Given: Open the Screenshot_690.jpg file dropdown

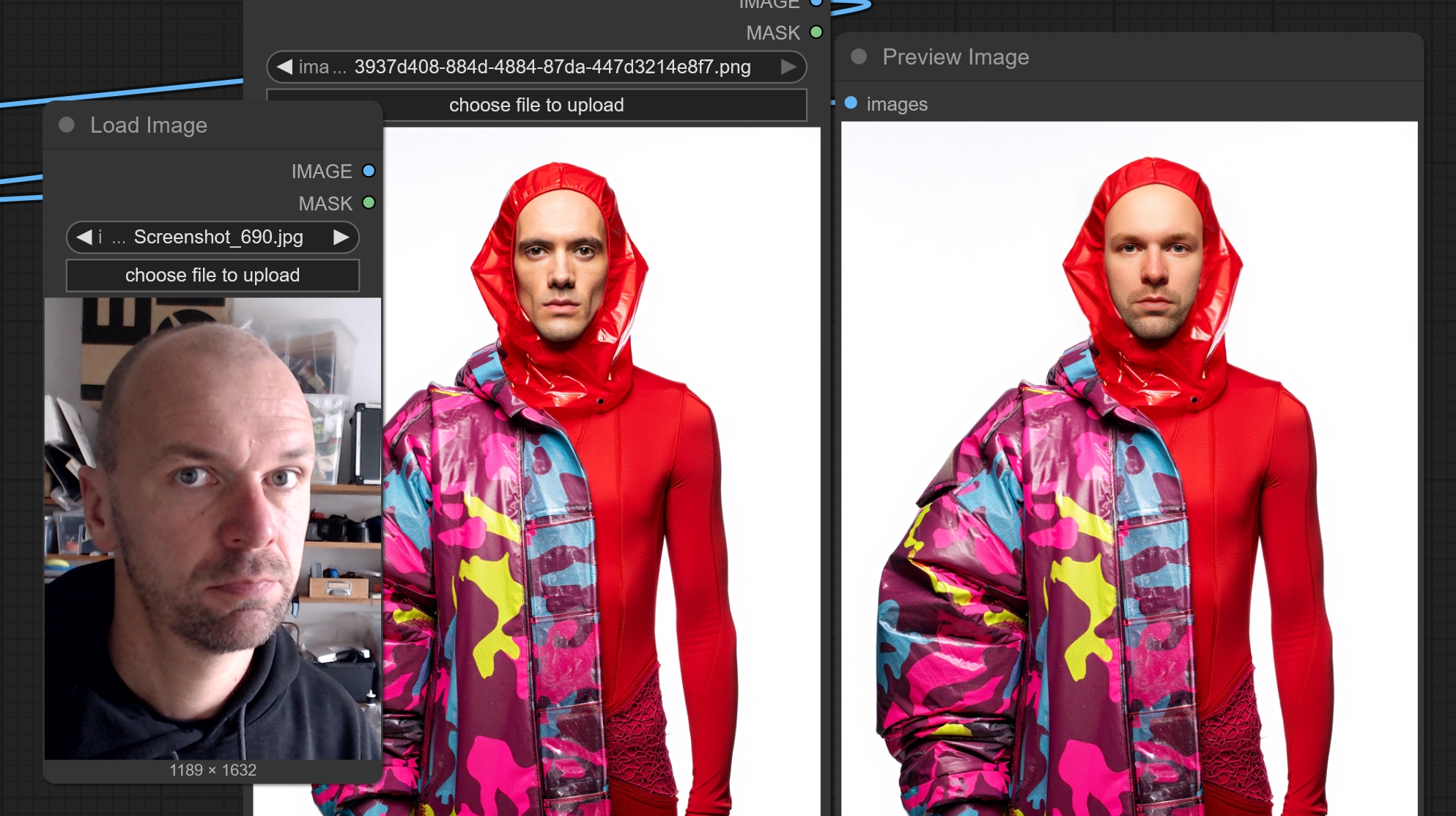Looking at the screenshot, I should click(218, 237).
